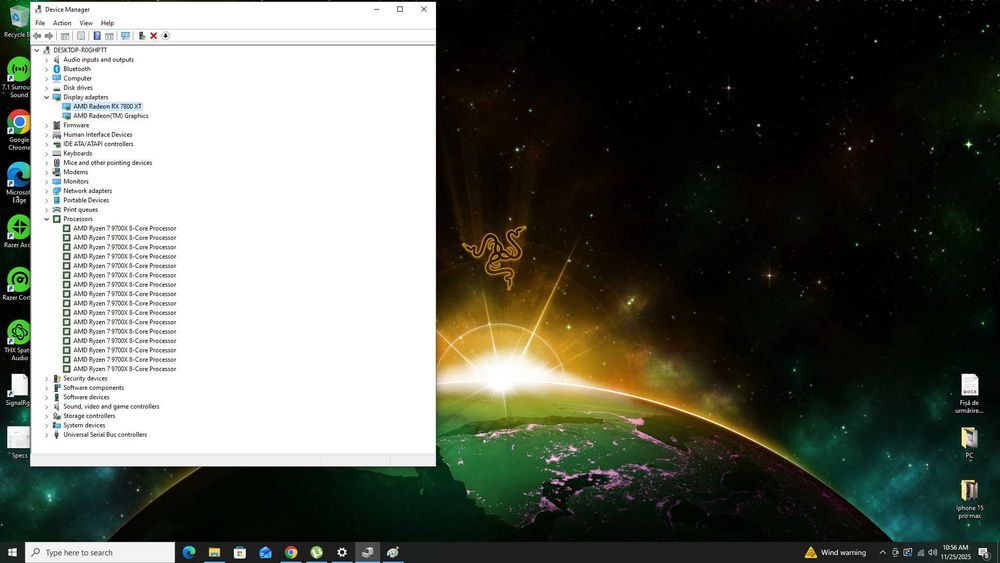Screen dimensions: 1000x563
Task: Open Settings gear on the taskbar
Action: [x=342, y=552]
